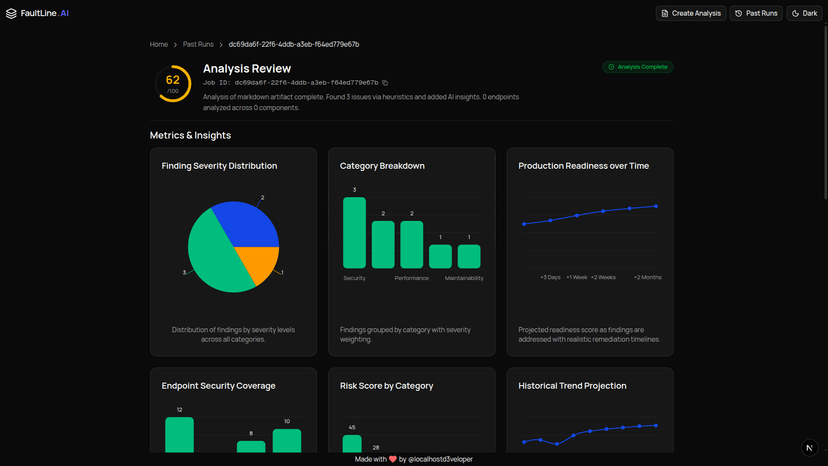Click the Security bar in Category Breakdown
The width and height of the screenshot is (828, 466).
click(x=354, y=232)
